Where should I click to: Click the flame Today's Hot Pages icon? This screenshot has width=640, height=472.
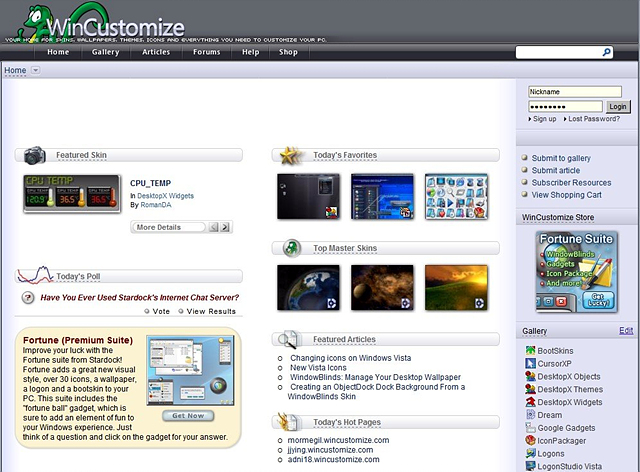click(288, 422)
